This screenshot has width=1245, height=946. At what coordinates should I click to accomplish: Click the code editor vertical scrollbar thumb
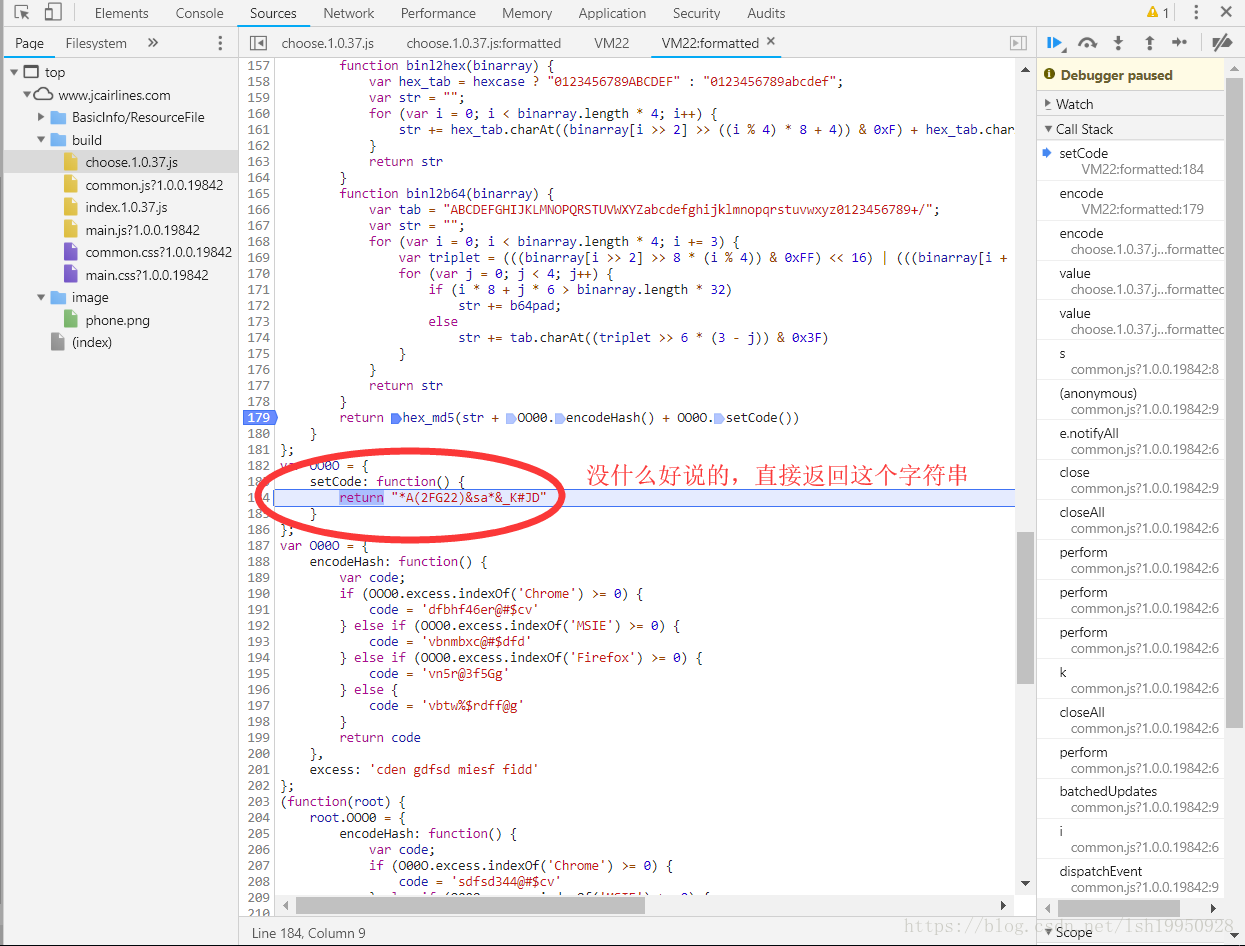[1024, 607]
